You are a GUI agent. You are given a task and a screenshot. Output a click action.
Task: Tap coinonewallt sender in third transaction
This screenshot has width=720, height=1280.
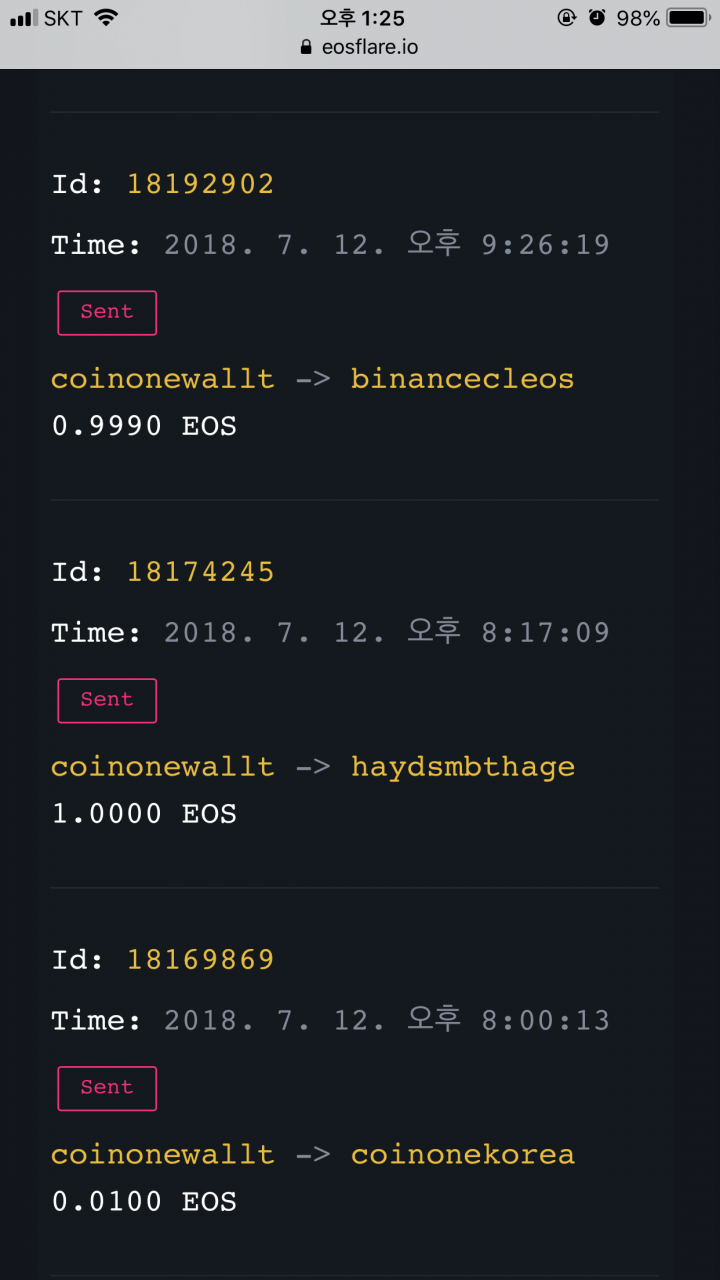click(x=162, y=1154)
